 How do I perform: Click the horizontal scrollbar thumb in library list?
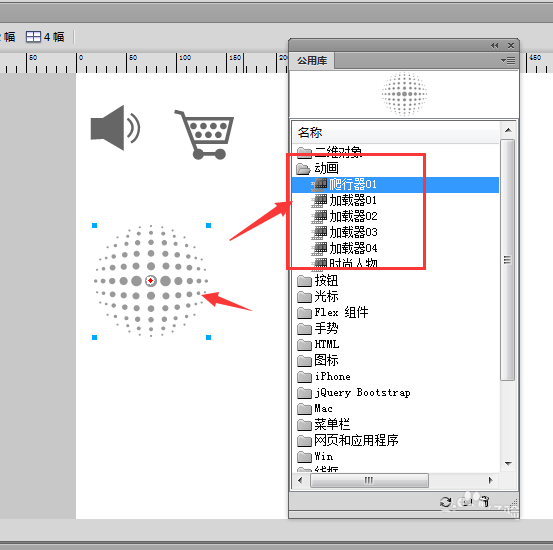369,480
